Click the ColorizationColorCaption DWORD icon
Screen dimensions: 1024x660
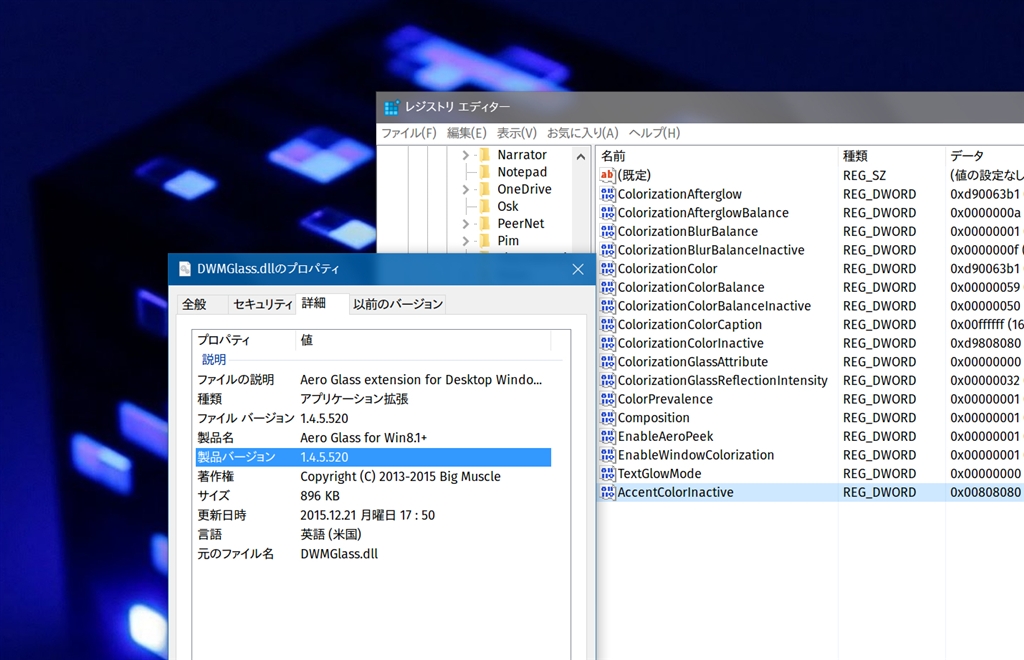pyautogui.click(x=607, y=324)
